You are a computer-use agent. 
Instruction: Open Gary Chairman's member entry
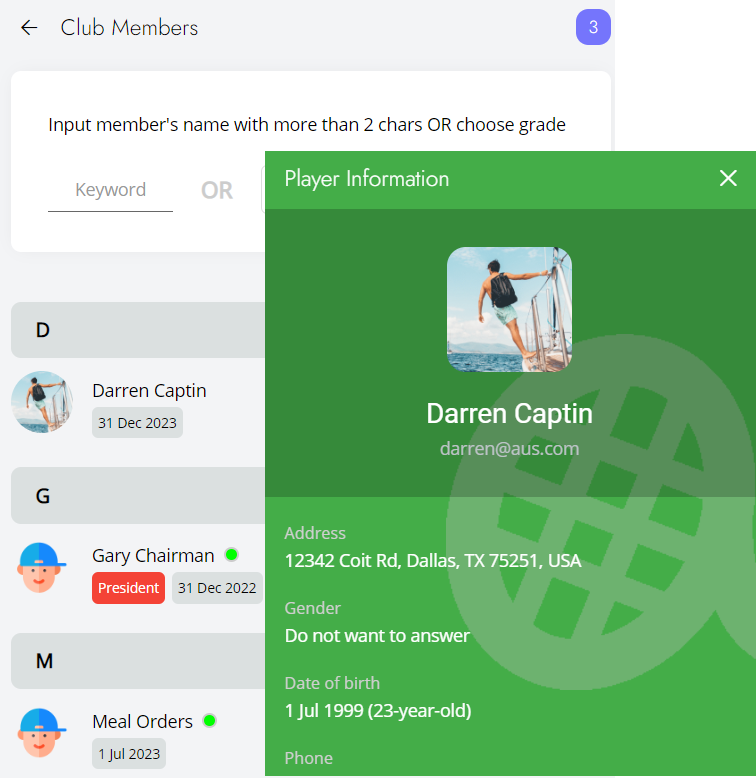pyautogui.click(x=153, y=556)
